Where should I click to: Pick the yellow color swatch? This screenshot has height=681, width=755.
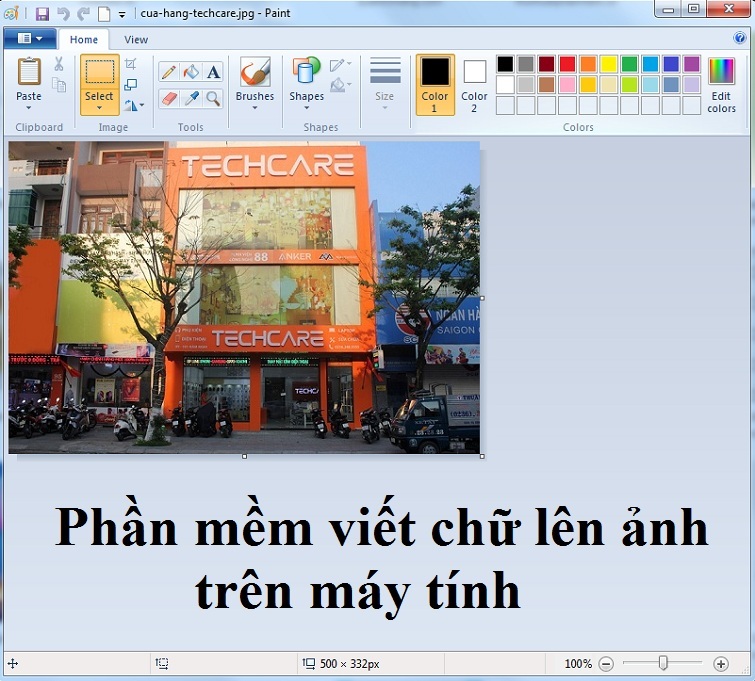click(x=609, y=64)
